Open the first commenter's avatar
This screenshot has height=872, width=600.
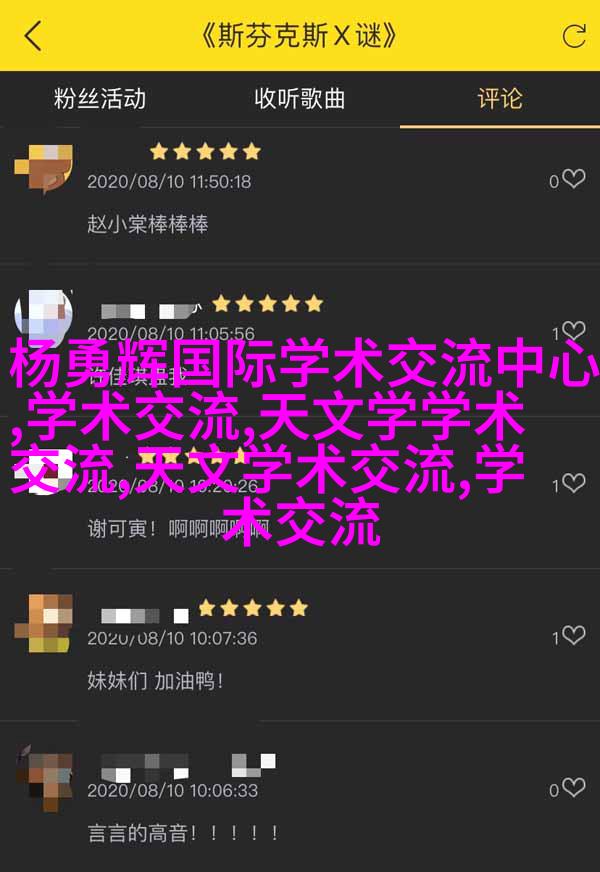44,169
